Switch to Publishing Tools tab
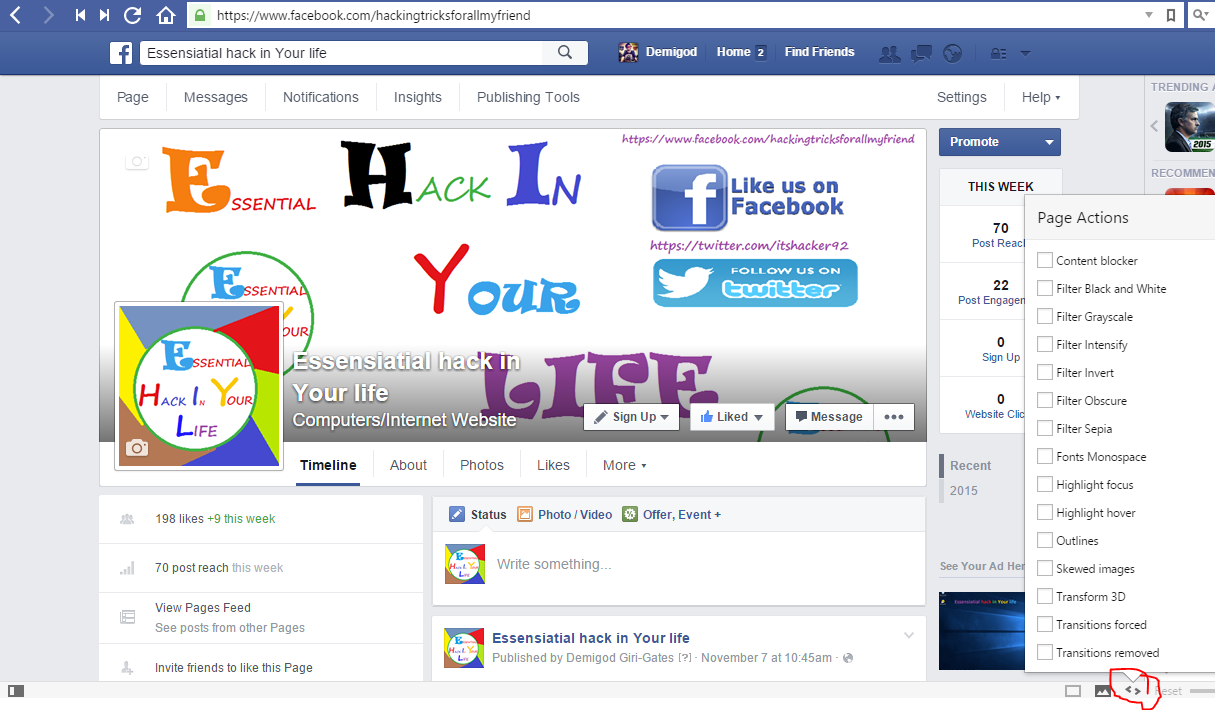Viewport: 1215px width, 710px height. pyautogui.click(x=528, y=97)
